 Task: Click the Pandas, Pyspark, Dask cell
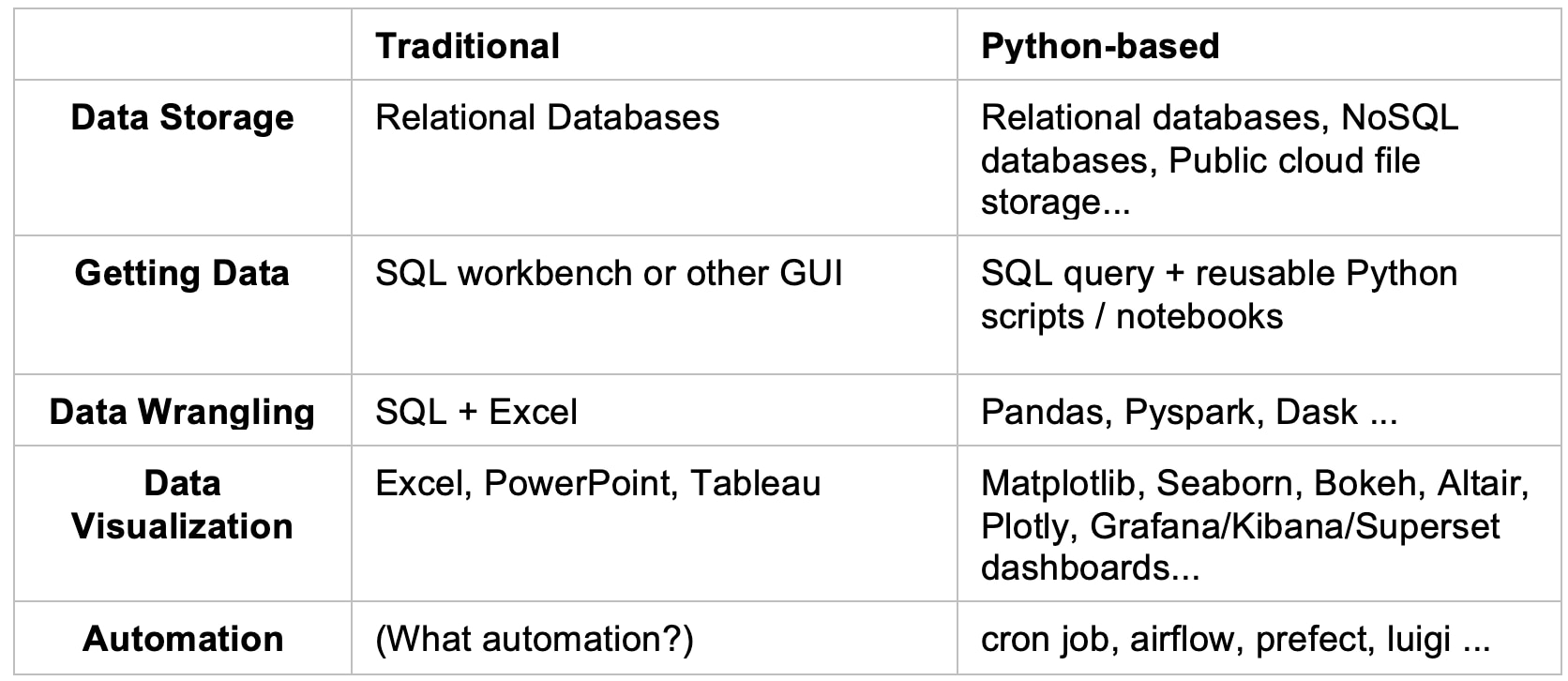click(x=1188, y=412)
